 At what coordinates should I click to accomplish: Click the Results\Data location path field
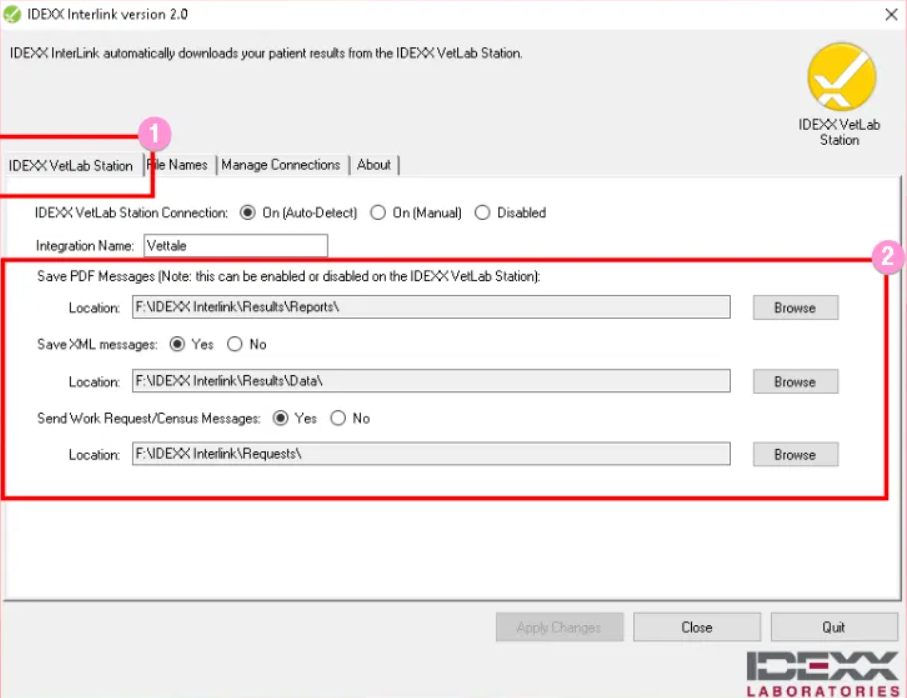431,381
